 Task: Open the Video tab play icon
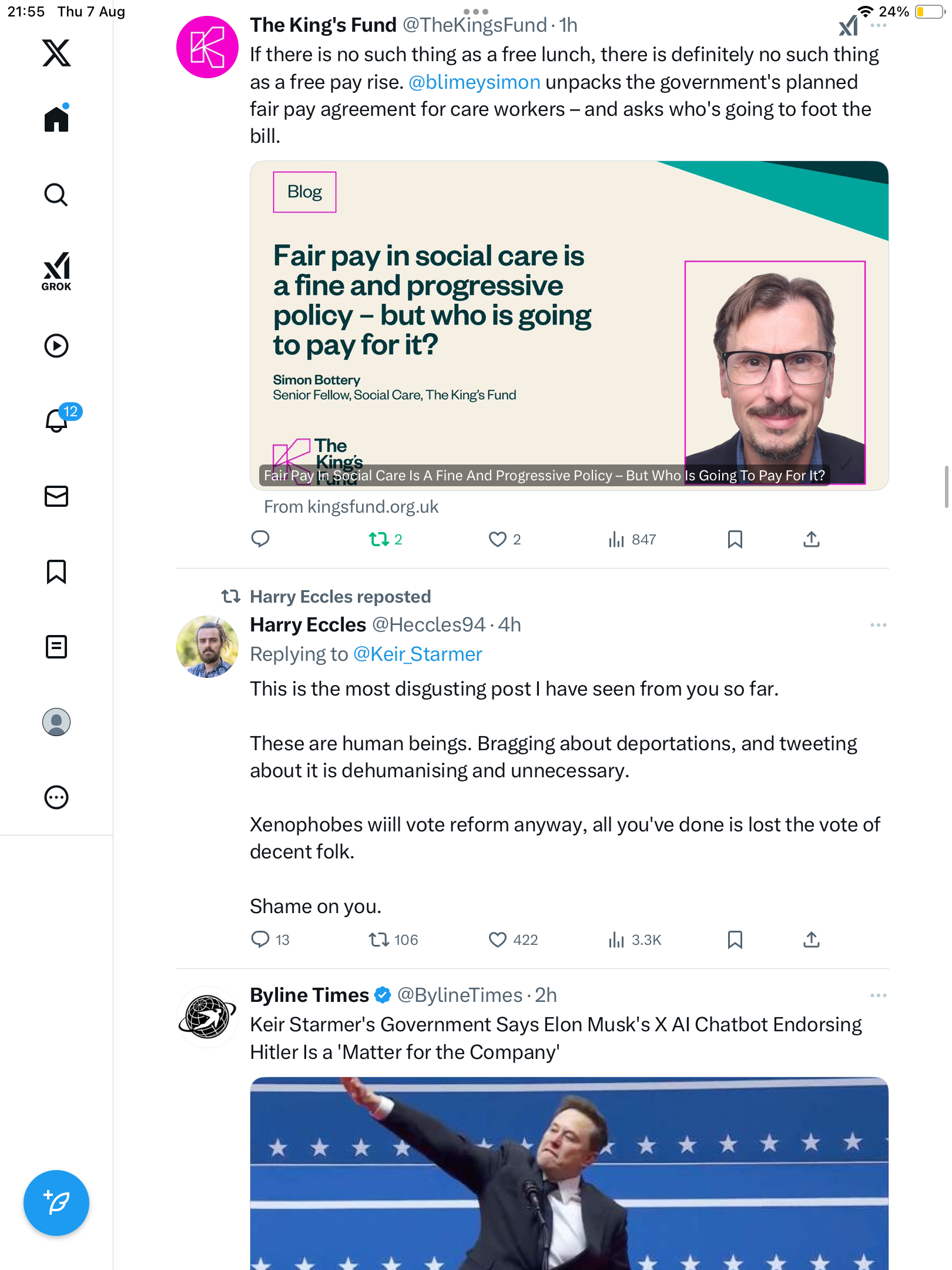tap(56, 346)
